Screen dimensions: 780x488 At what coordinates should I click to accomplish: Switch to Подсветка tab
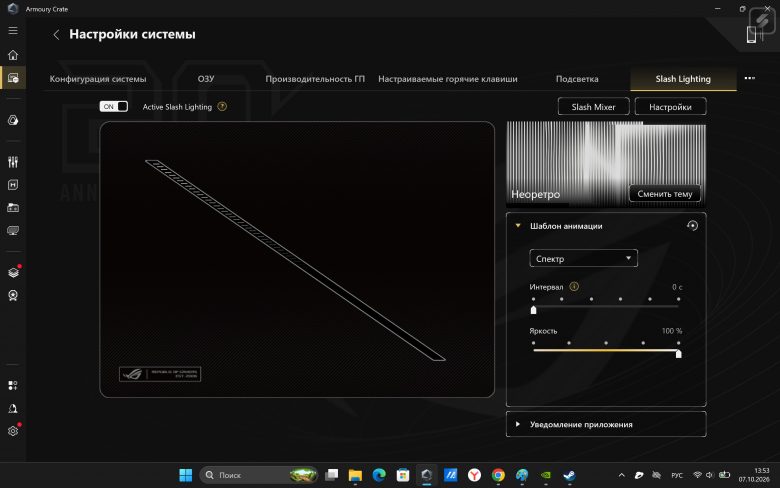coord(577,79)
